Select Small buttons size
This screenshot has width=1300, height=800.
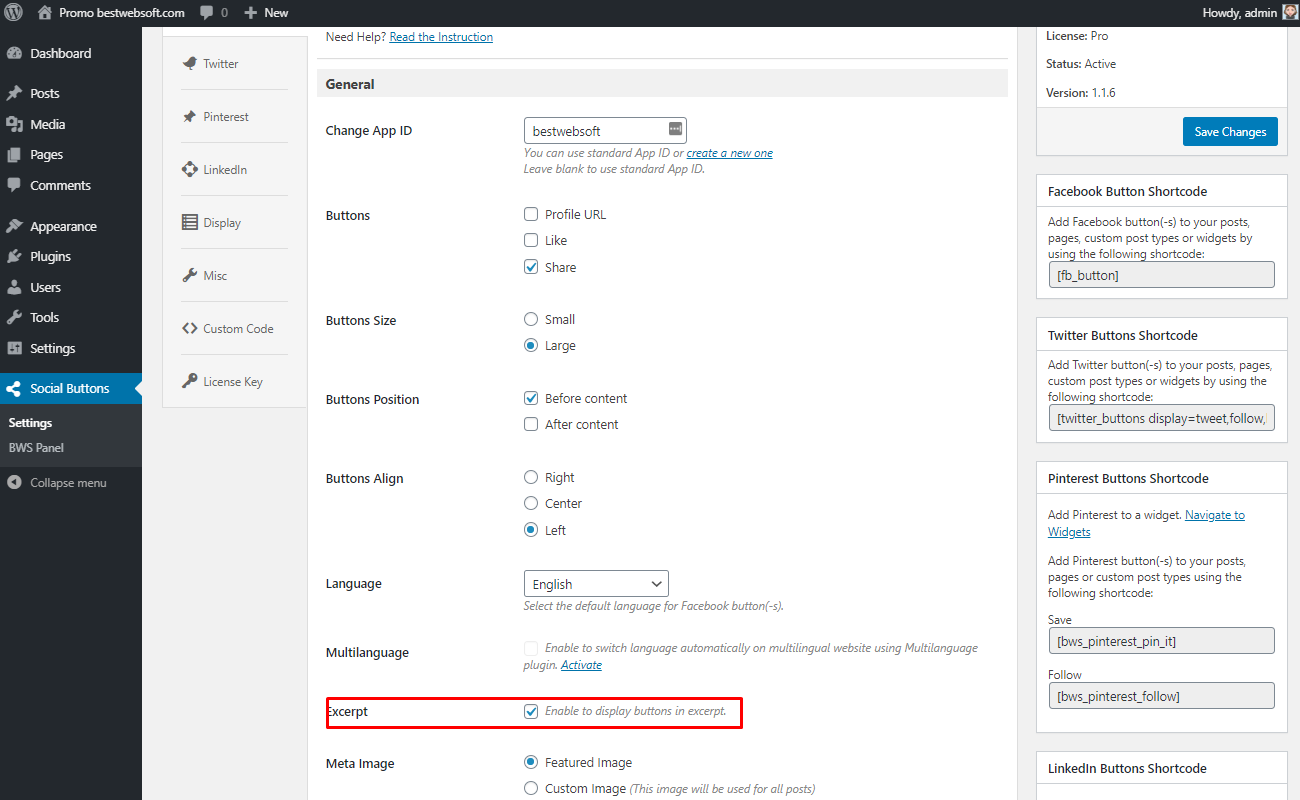pyautogui.click(x=531, y=319)
